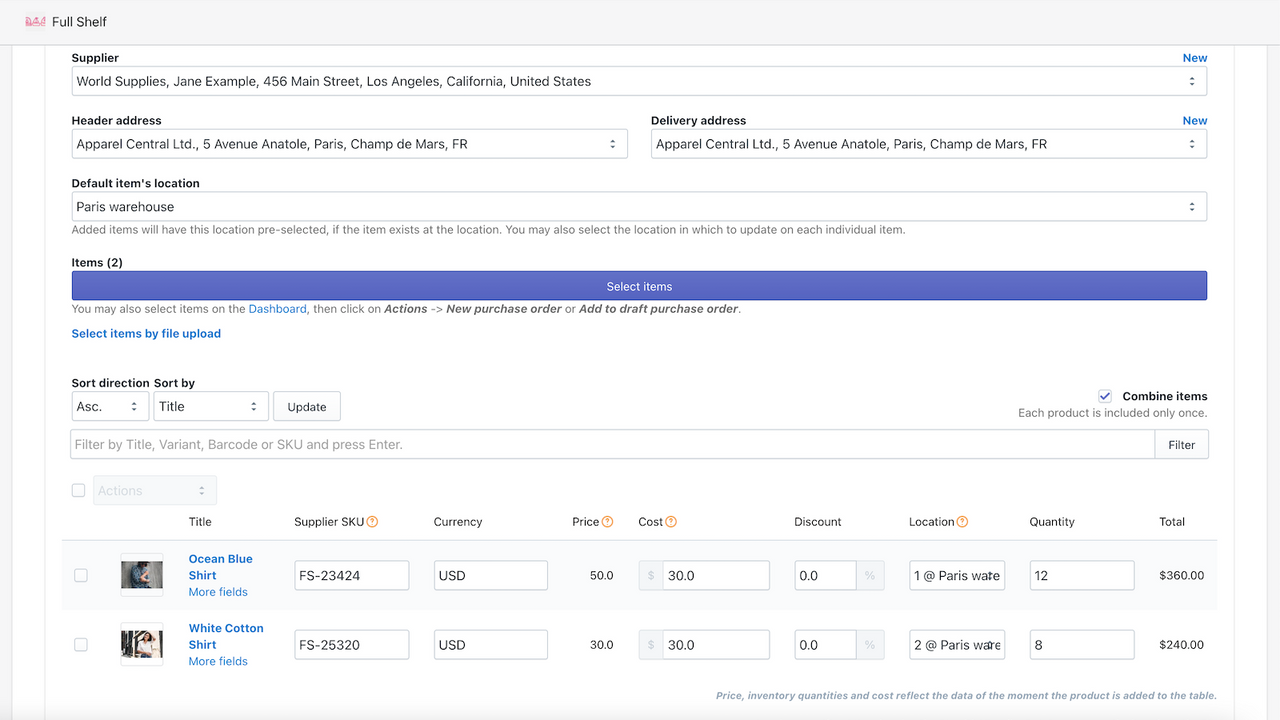Open Ocean Blue Shirt product thumbnail
The image size is (1280, 720).
coord(141,575)
